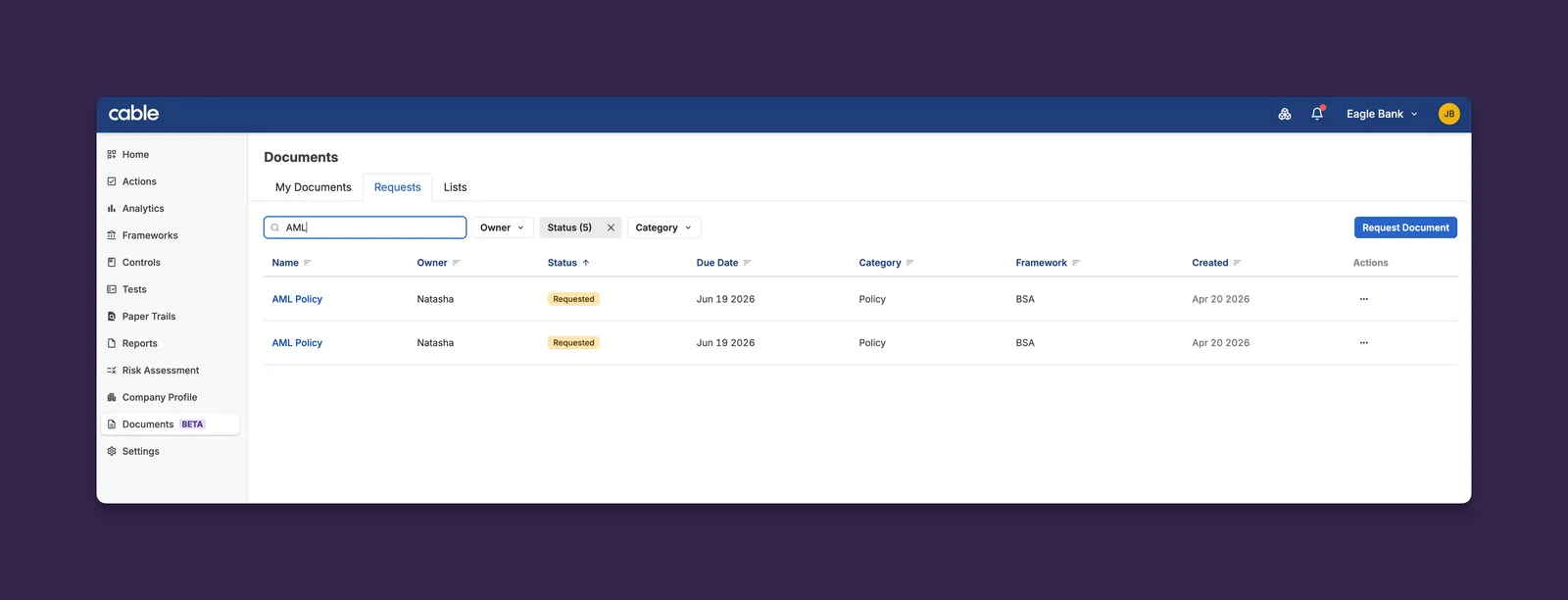
Task: Click Requested badge in first row
Action: (573, 299)
